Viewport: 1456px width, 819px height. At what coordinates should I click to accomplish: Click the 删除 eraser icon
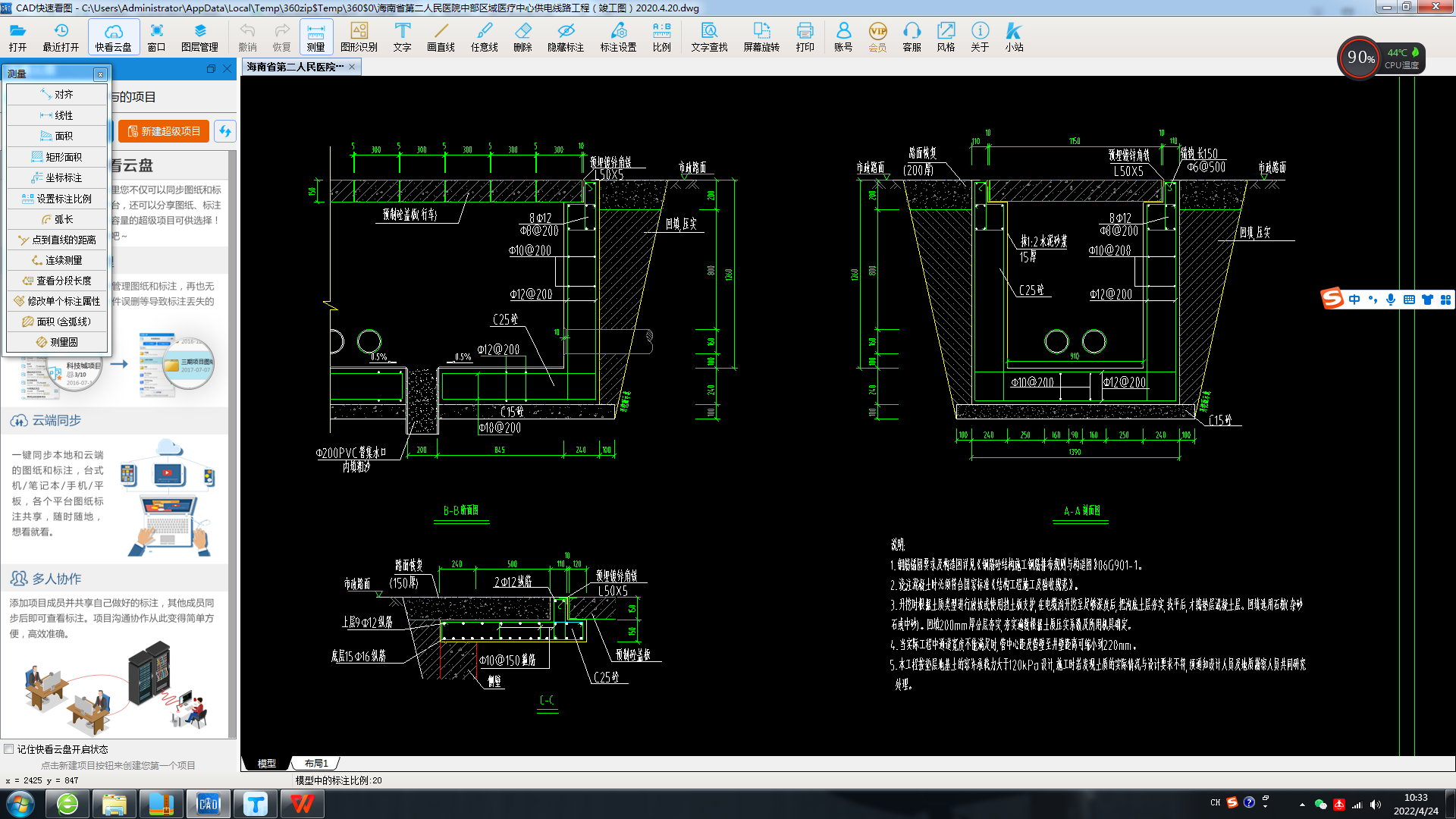click(x=522, y=36)
